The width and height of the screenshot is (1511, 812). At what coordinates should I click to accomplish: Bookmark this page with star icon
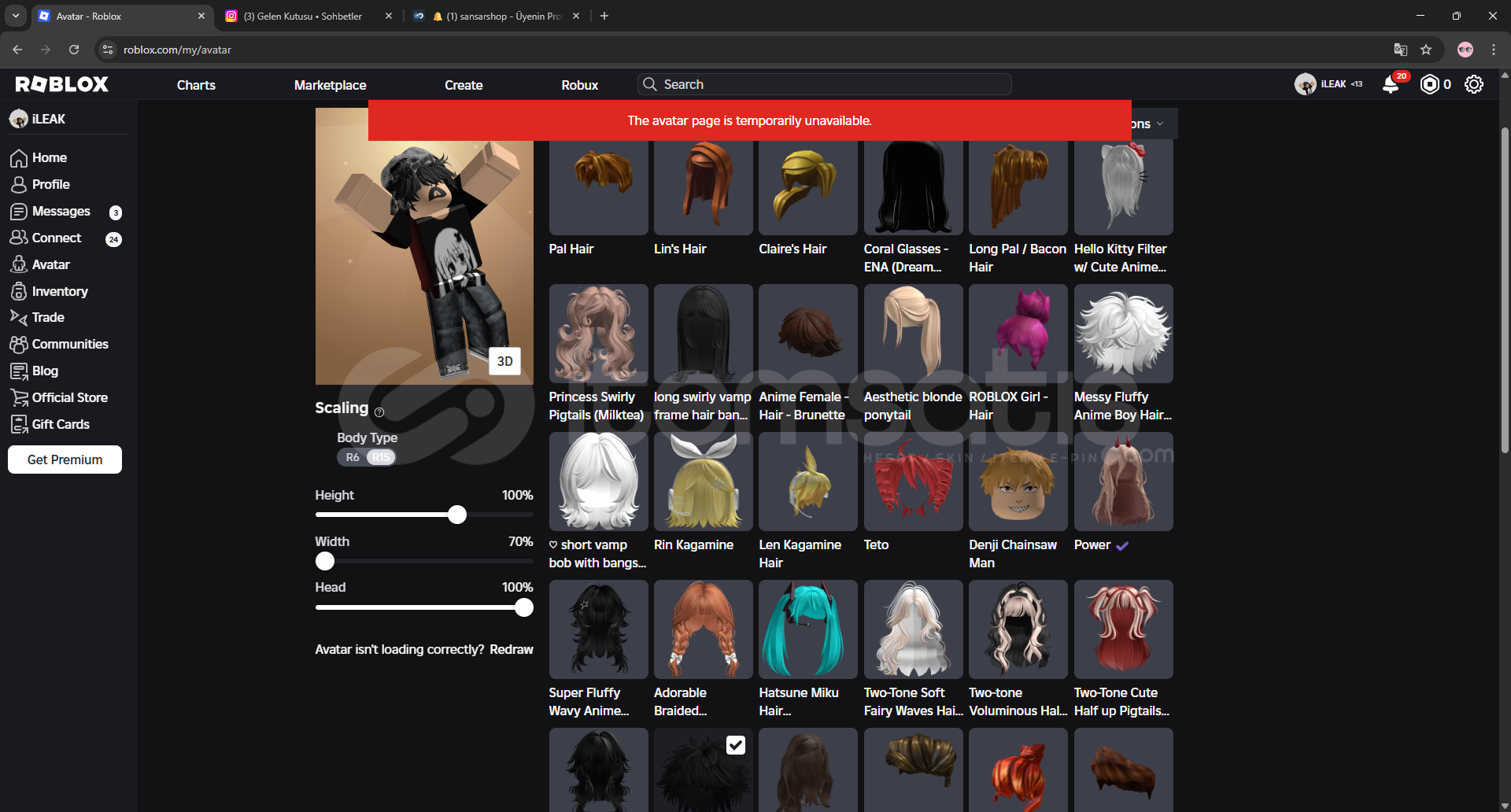click(x=1426, y=50)
